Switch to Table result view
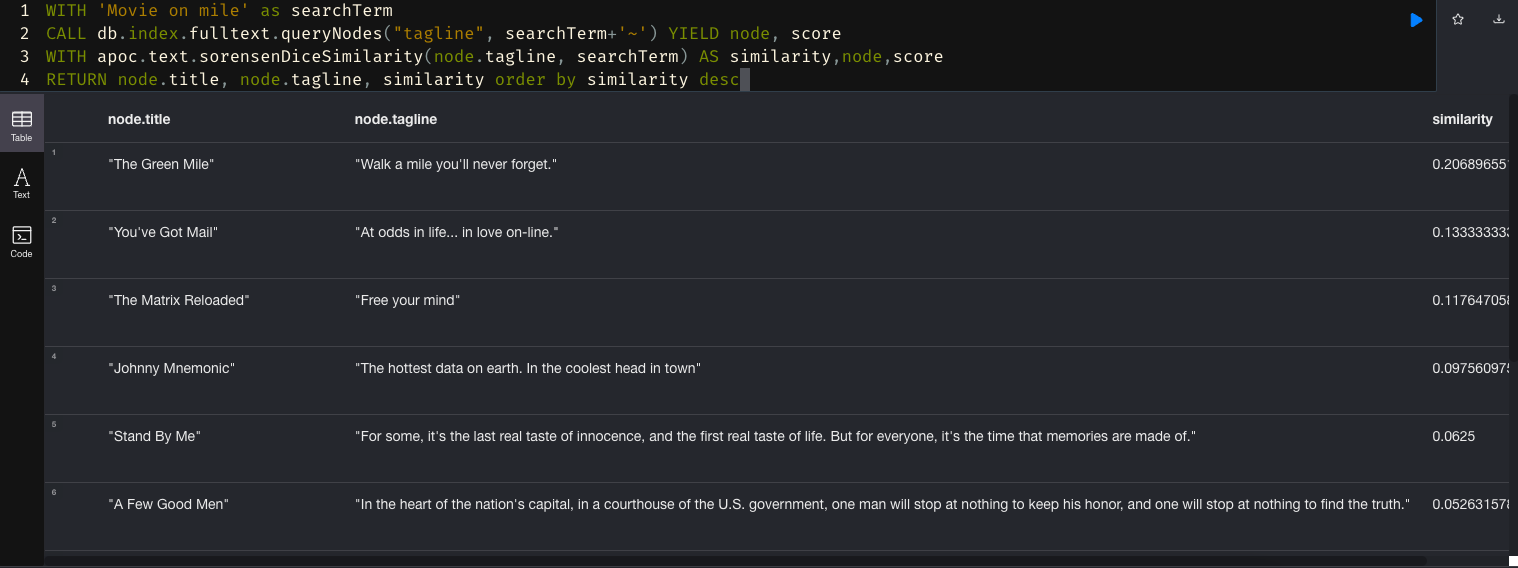Viewport: 1518px width, 568px height. pos(21,125)
